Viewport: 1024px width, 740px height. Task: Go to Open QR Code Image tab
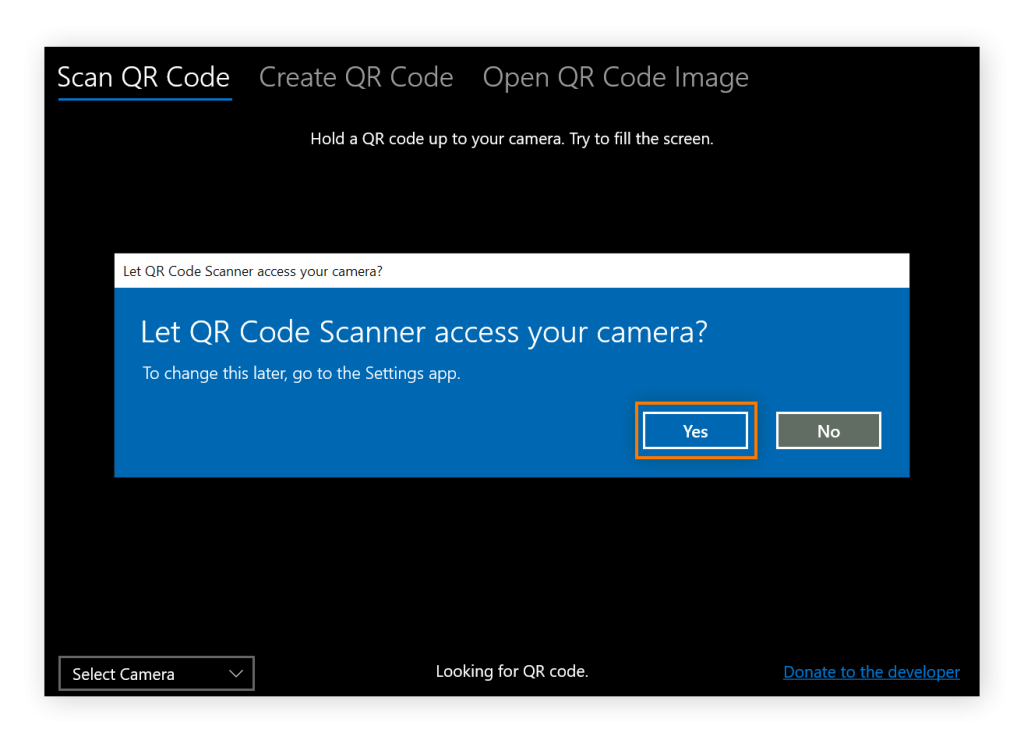point(615,78)
